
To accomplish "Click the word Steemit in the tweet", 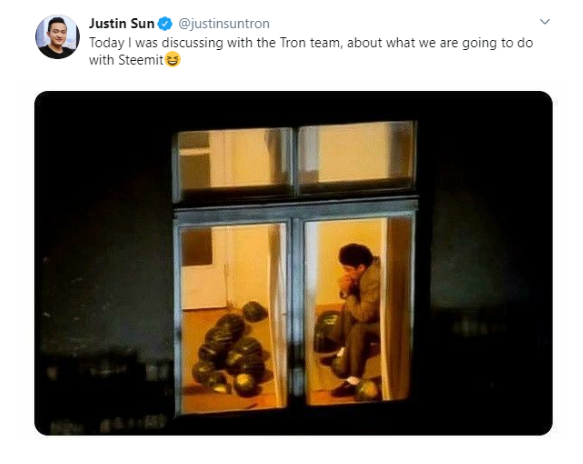I will (141, 60).
